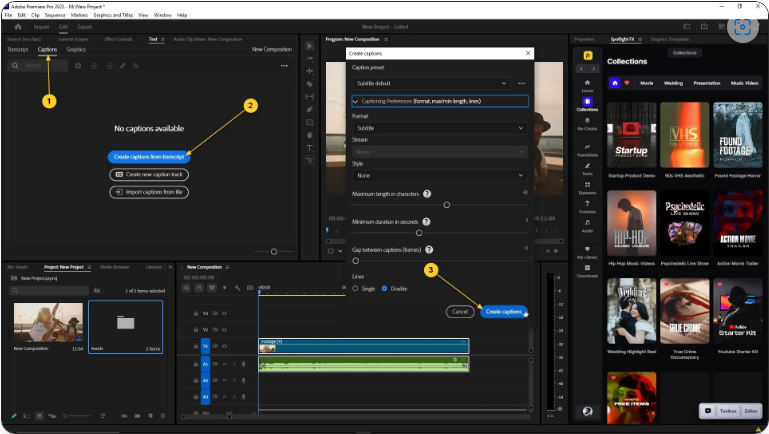
Task: Click Import captions from file
Action: click(x=149, y=192)
